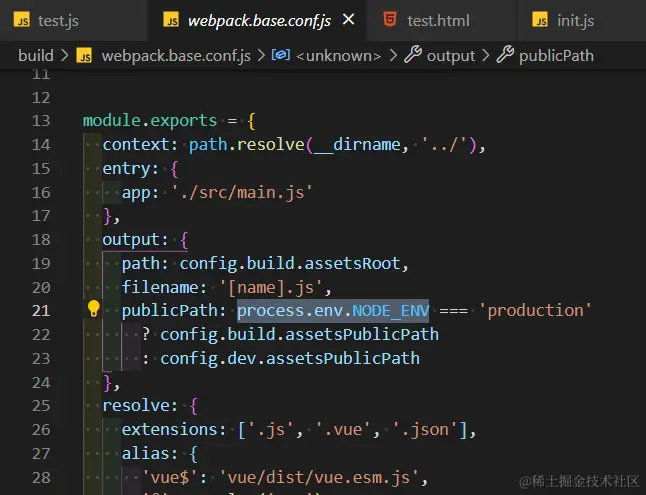Viewport: 646px width, 495px height.
Task: Click line number 21 in the gutter
Action: 41,310
